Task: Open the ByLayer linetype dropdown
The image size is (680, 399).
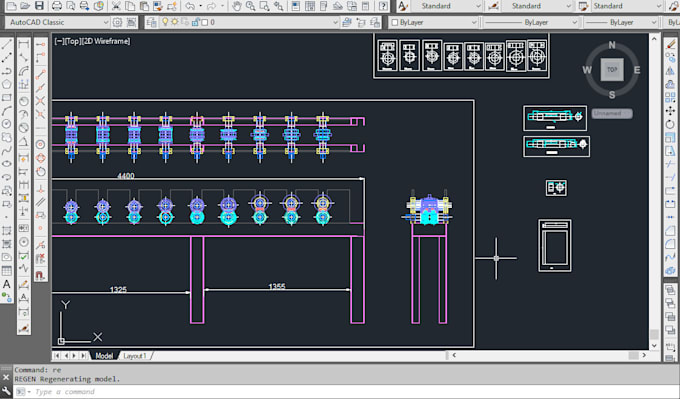Action: (x=531, y=22)
